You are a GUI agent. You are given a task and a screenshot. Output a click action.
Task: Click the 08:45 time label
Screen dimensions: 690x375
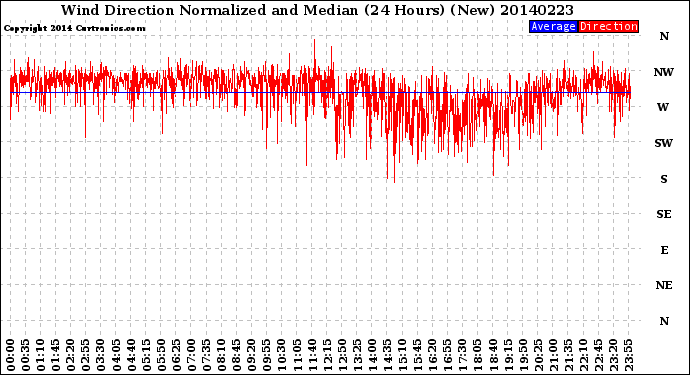click(237, 355)
